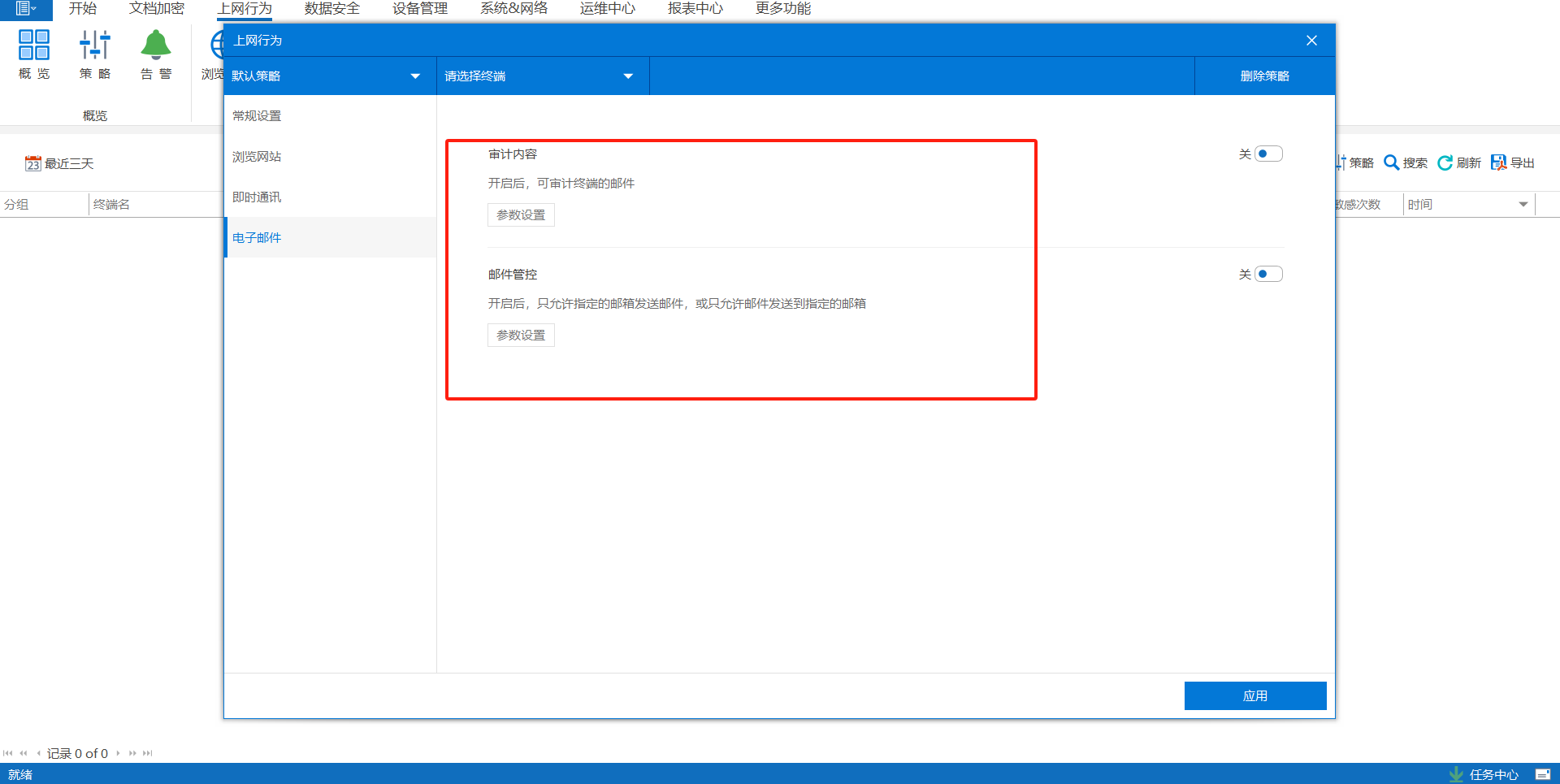Select 即时通讯 in the sidebar

(x=330, y=197)
